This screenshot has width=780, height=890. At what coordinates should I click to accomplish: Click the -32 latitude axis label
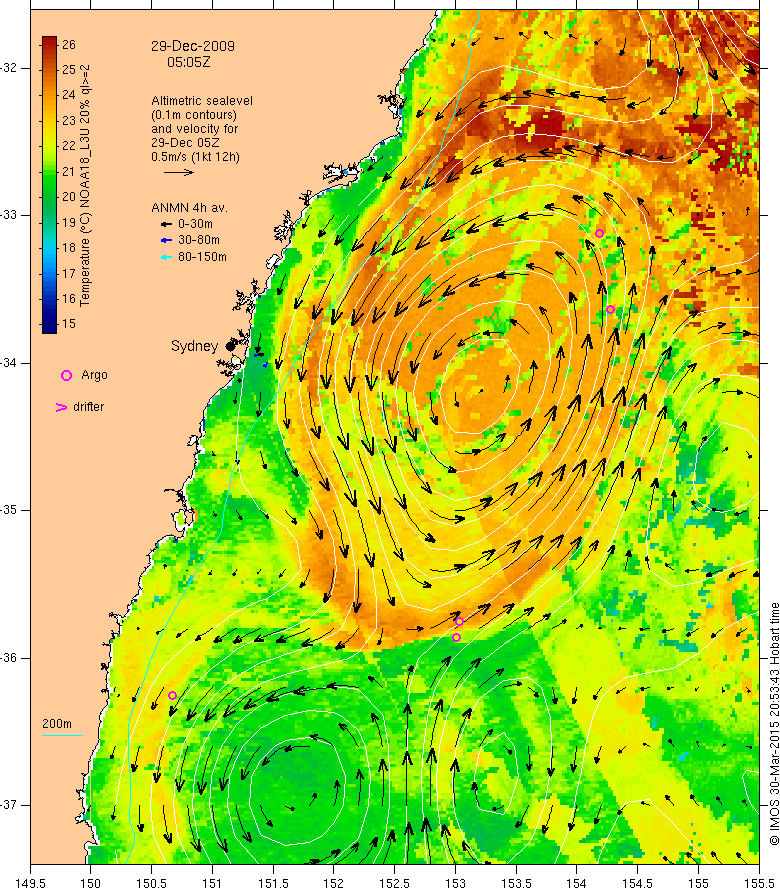(9, 68)
